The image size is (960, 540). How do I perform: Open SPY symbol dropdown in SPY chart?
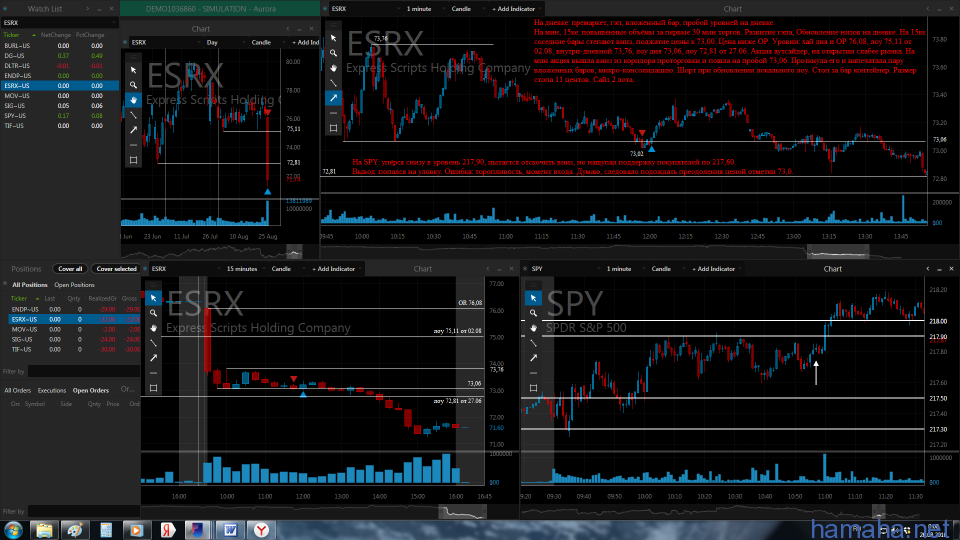coord(563,269)
